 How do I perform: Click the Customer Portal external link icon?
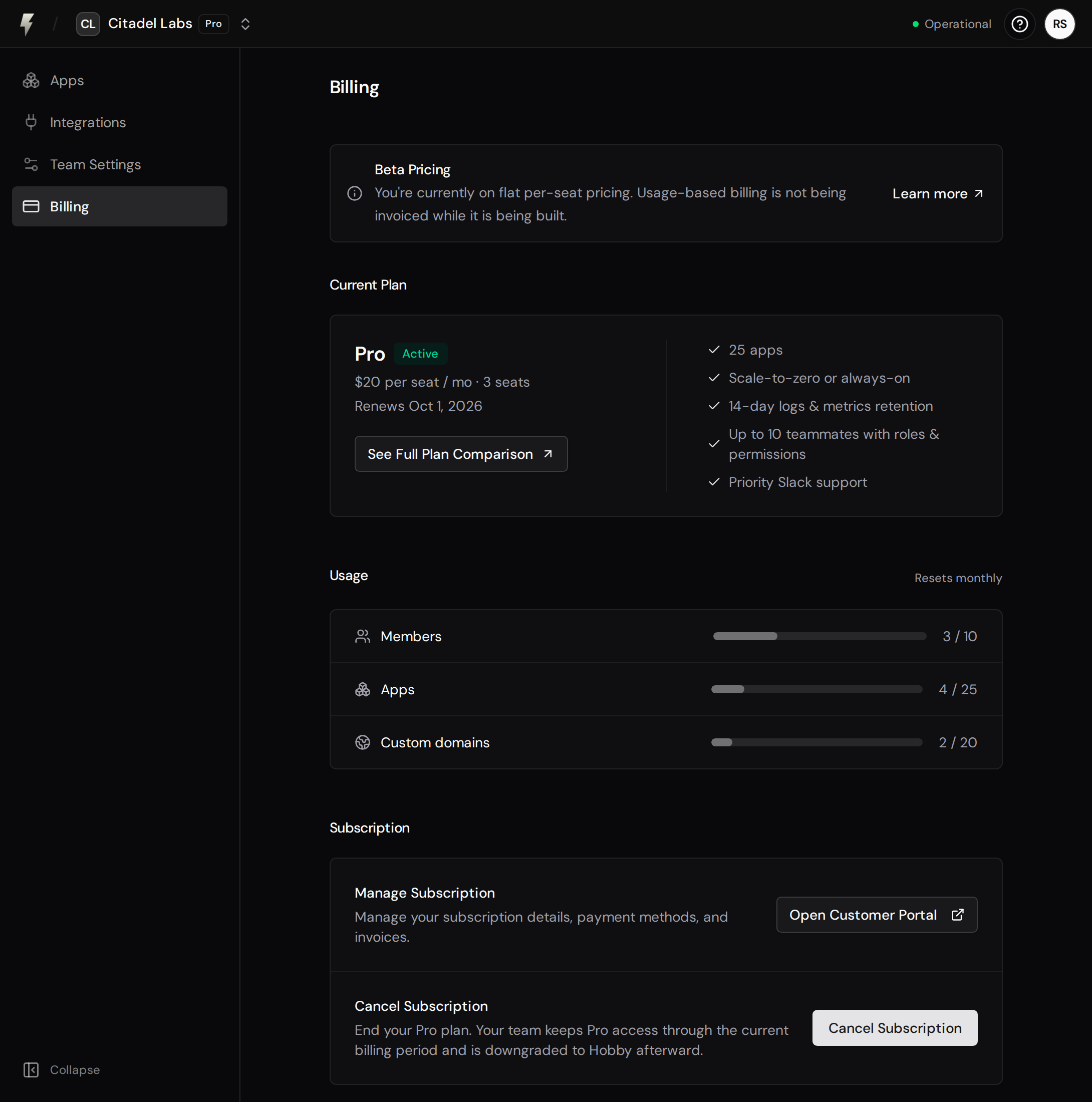[957, 915]
